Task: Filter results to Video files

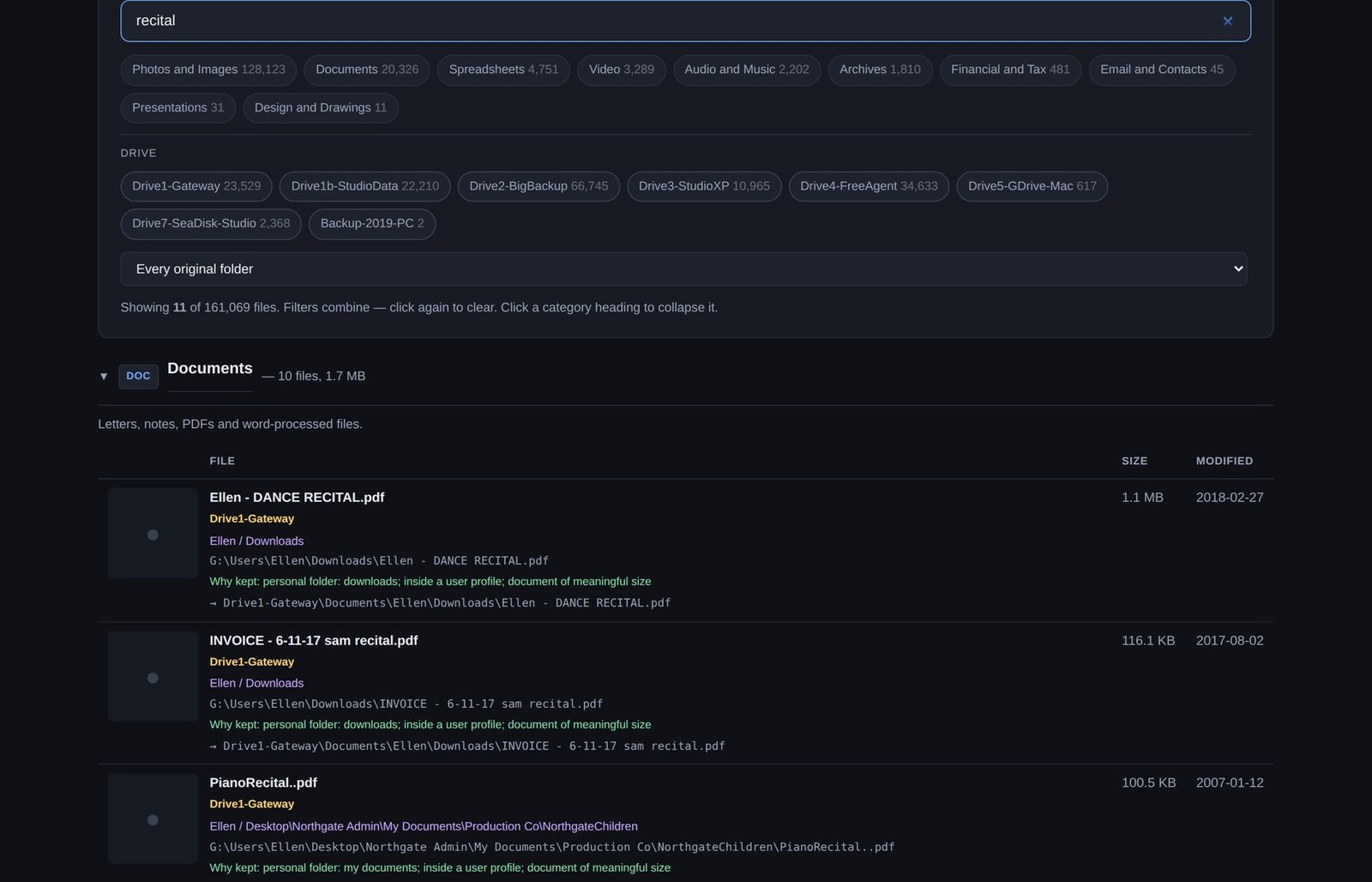Action: pyautogui.click(x=622, y=69)
